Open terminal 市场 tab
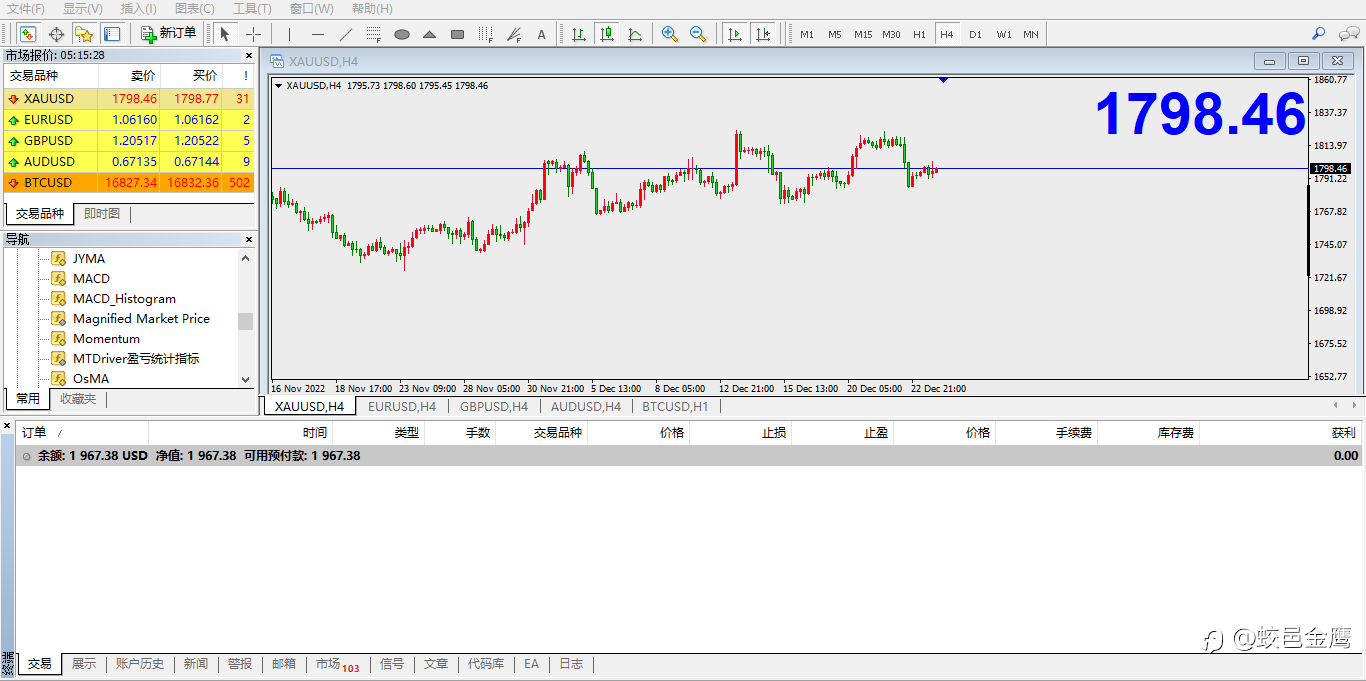The width and height of the screenshot is (1366, 681). point(337,664)
